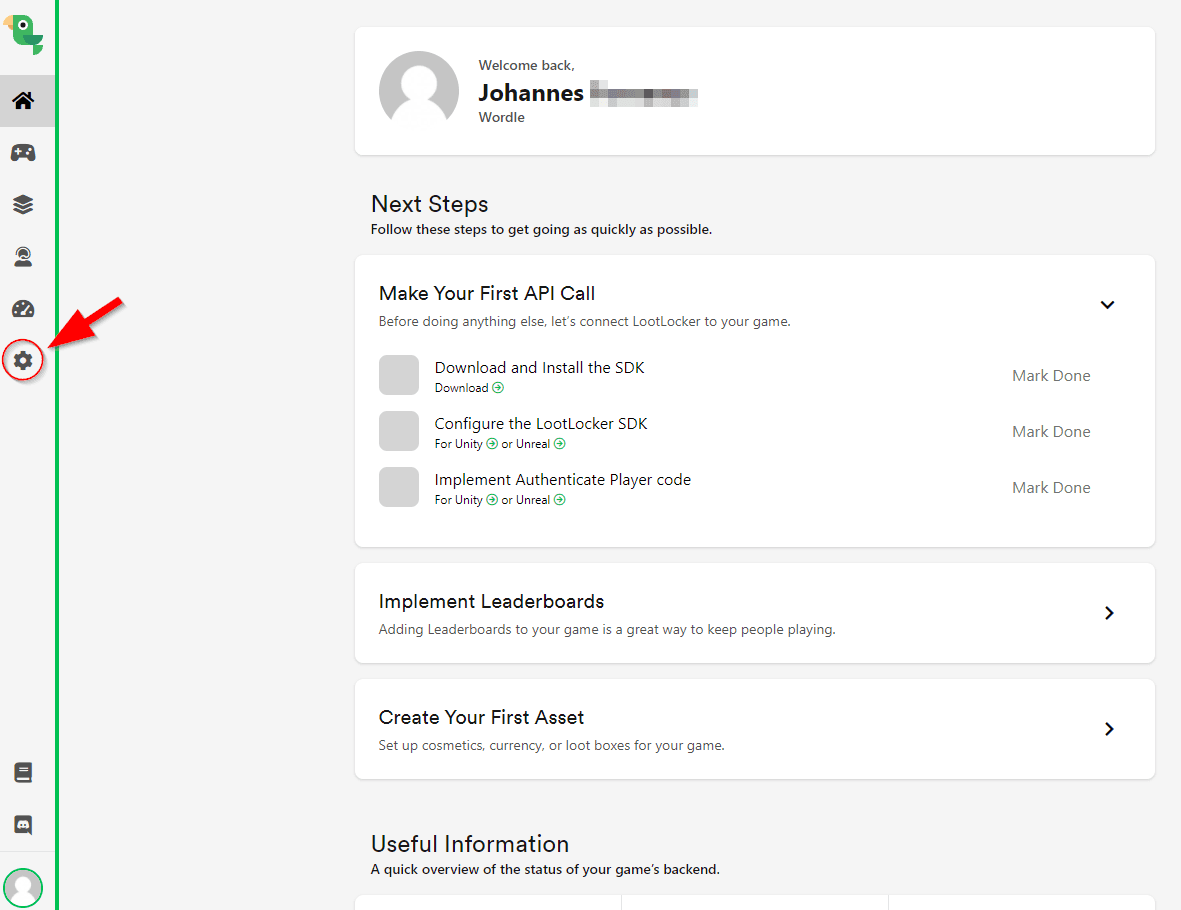Screen dimensions: 1181x910
Task: Open the player headset sidebar icon
Action: [x=23, y=258]
